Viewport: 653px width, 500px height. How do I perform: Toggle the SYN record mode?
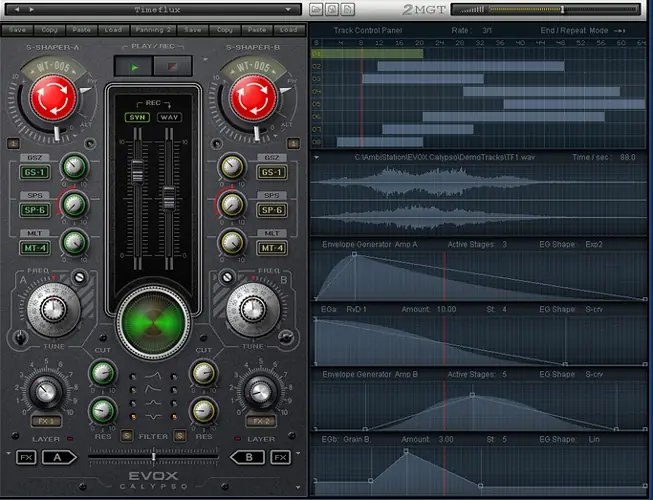pyautogui.click(x=135, y=118)
